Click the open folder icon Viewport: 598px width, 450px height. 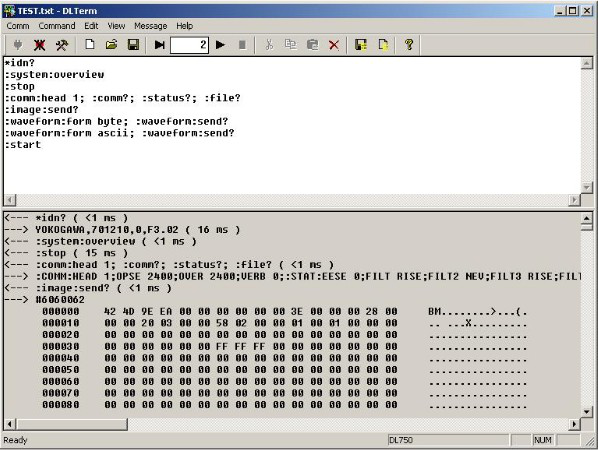pos(111,45)
